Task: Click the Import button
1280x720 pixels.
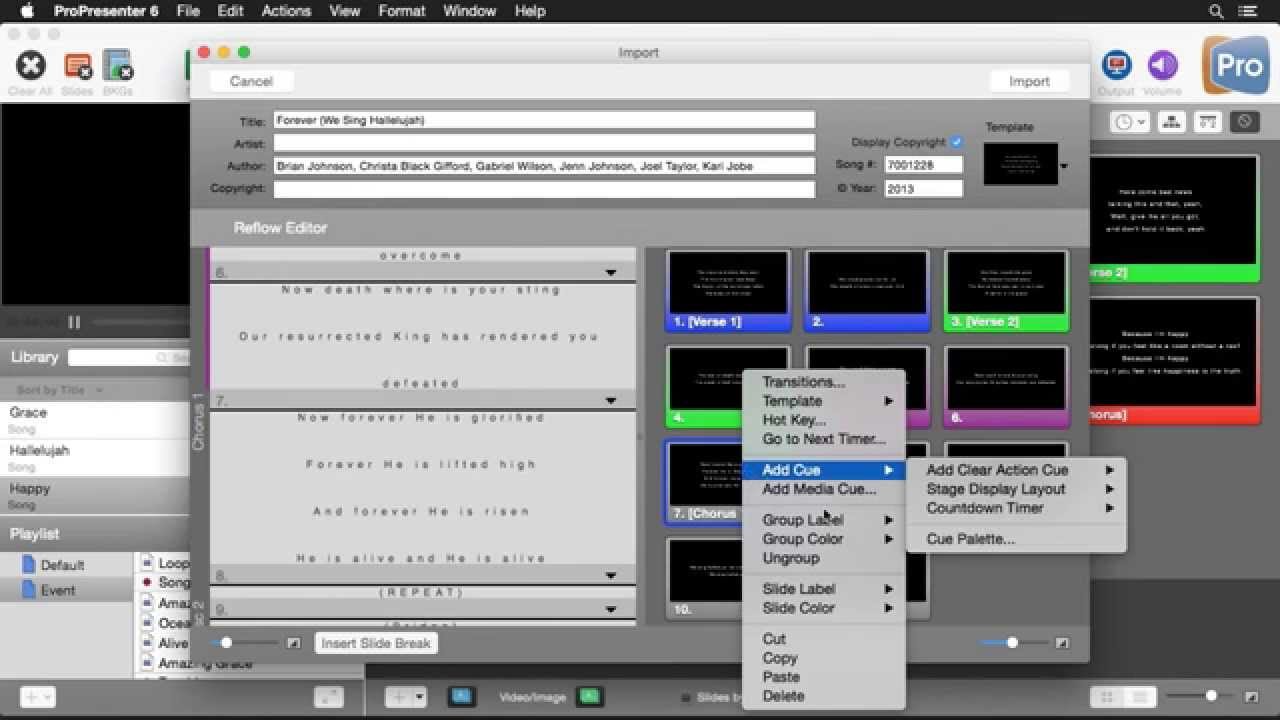Action: pos(1029,81)
